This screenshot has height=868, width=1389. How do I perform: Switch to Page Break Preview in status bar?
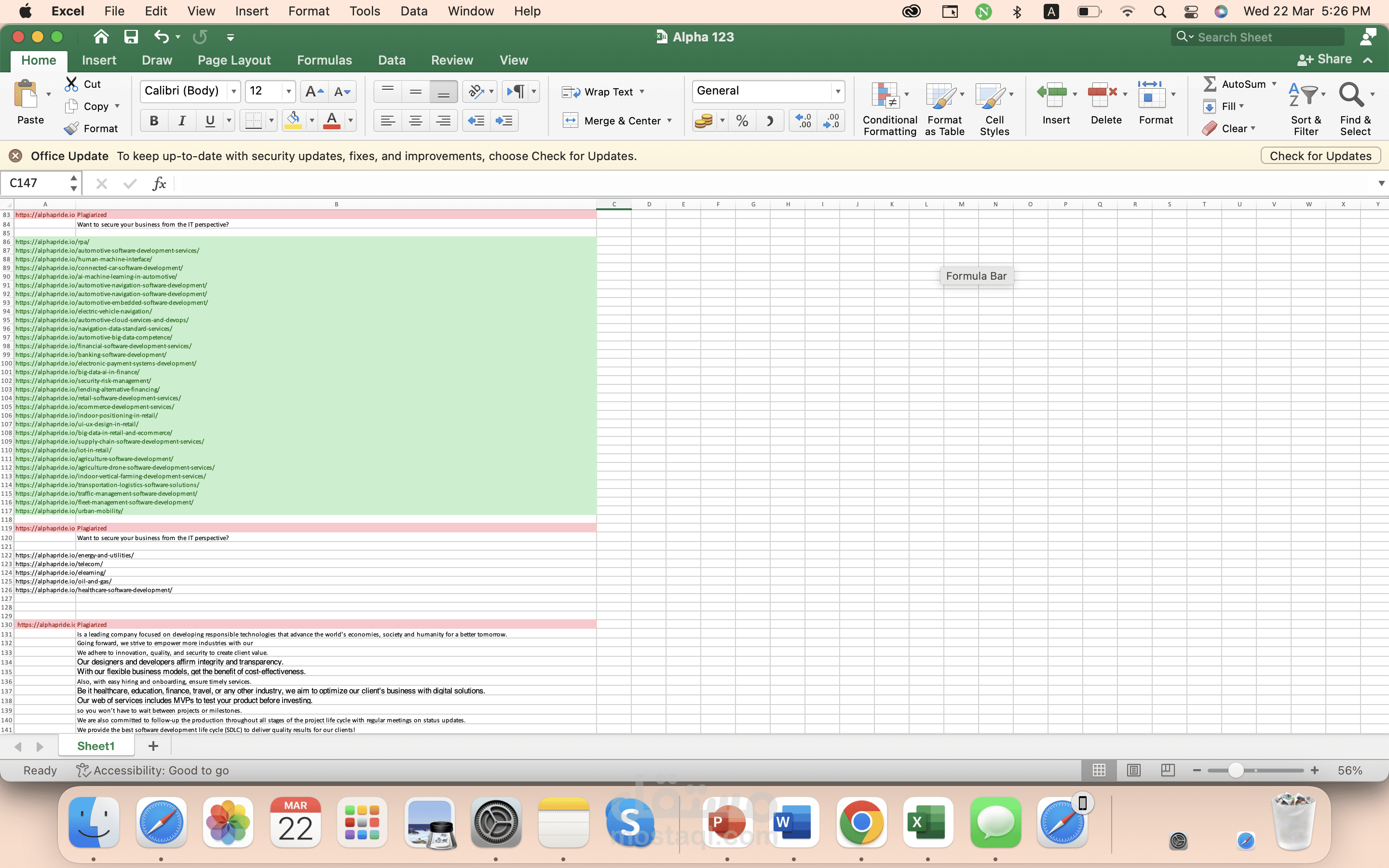click(1168, 770)
